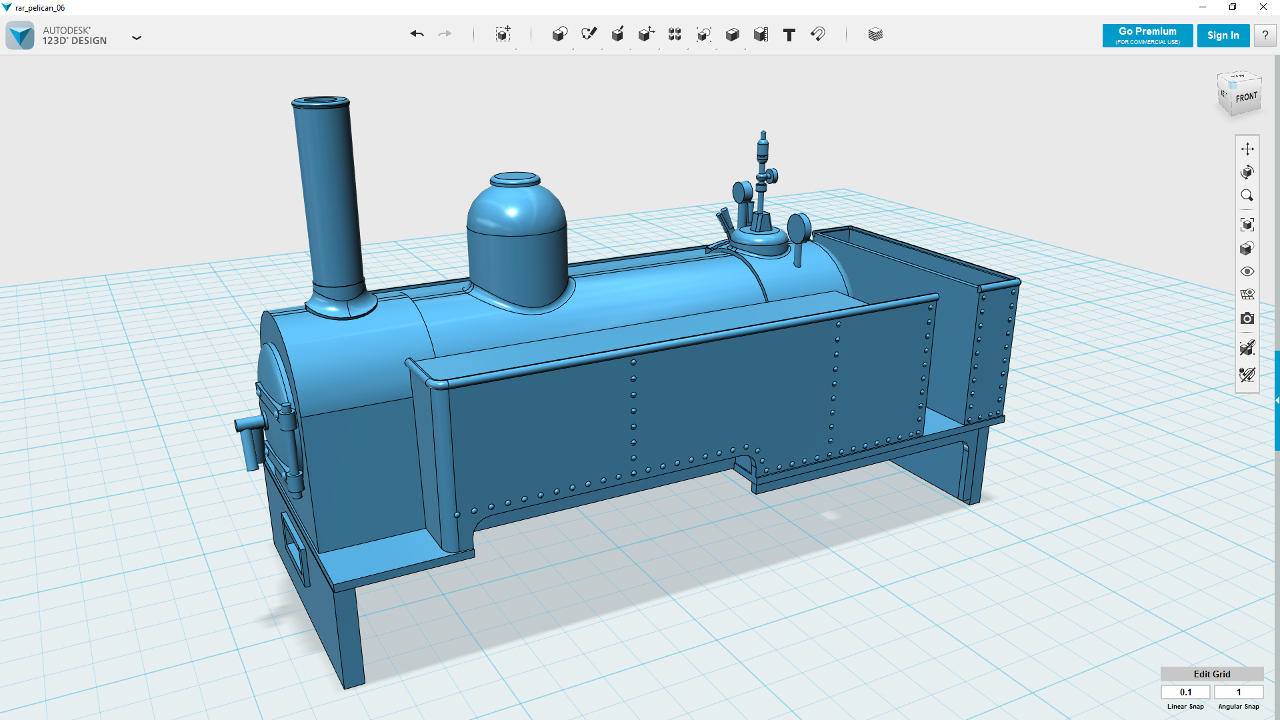Screen dimensions: 1280x720
Task: Click the Angular Snap value field
Action: click(x=1239, y=692)
